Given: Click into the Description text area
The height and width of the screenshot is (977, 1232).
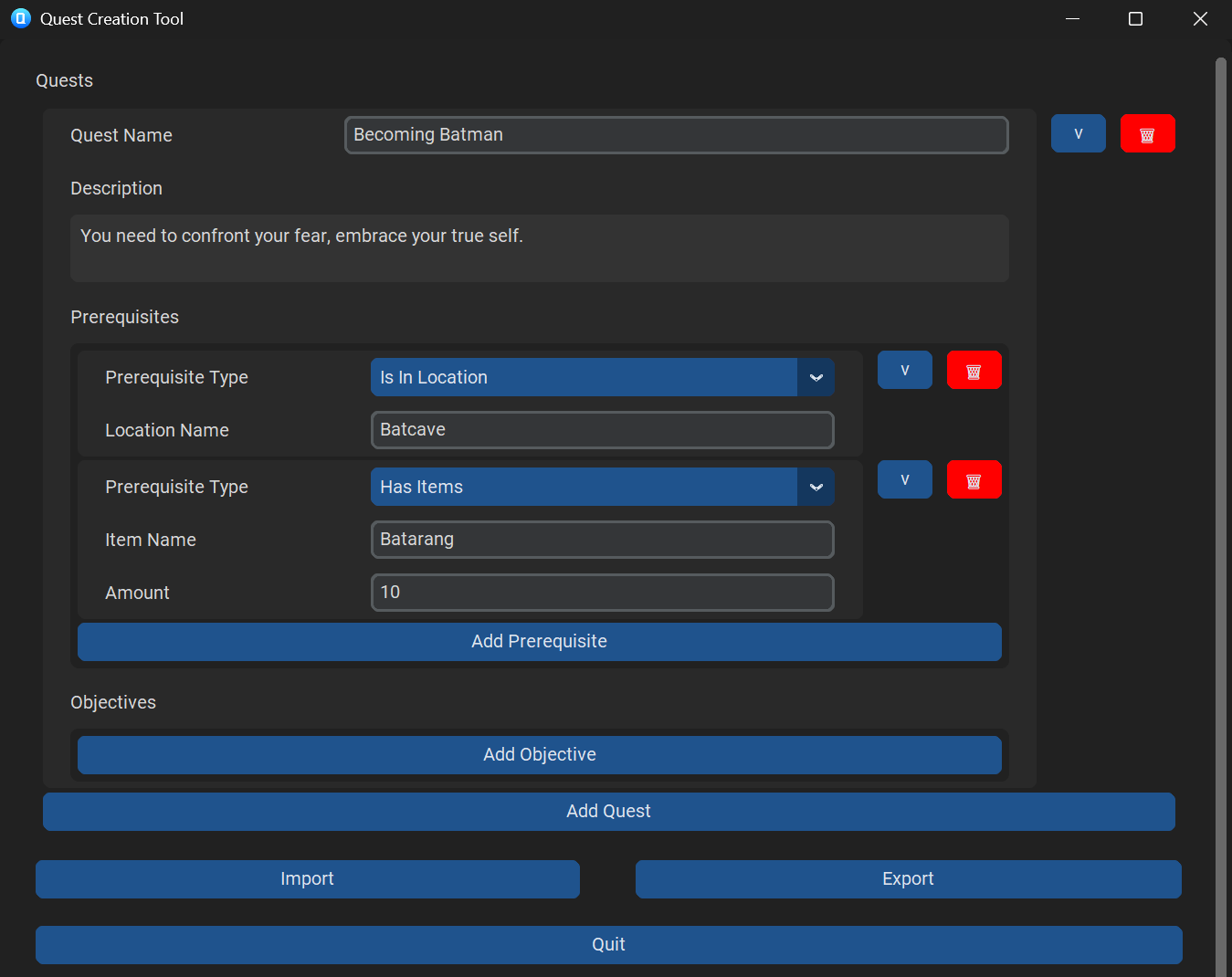Looking at the screenshot, I should click(539, 248).
